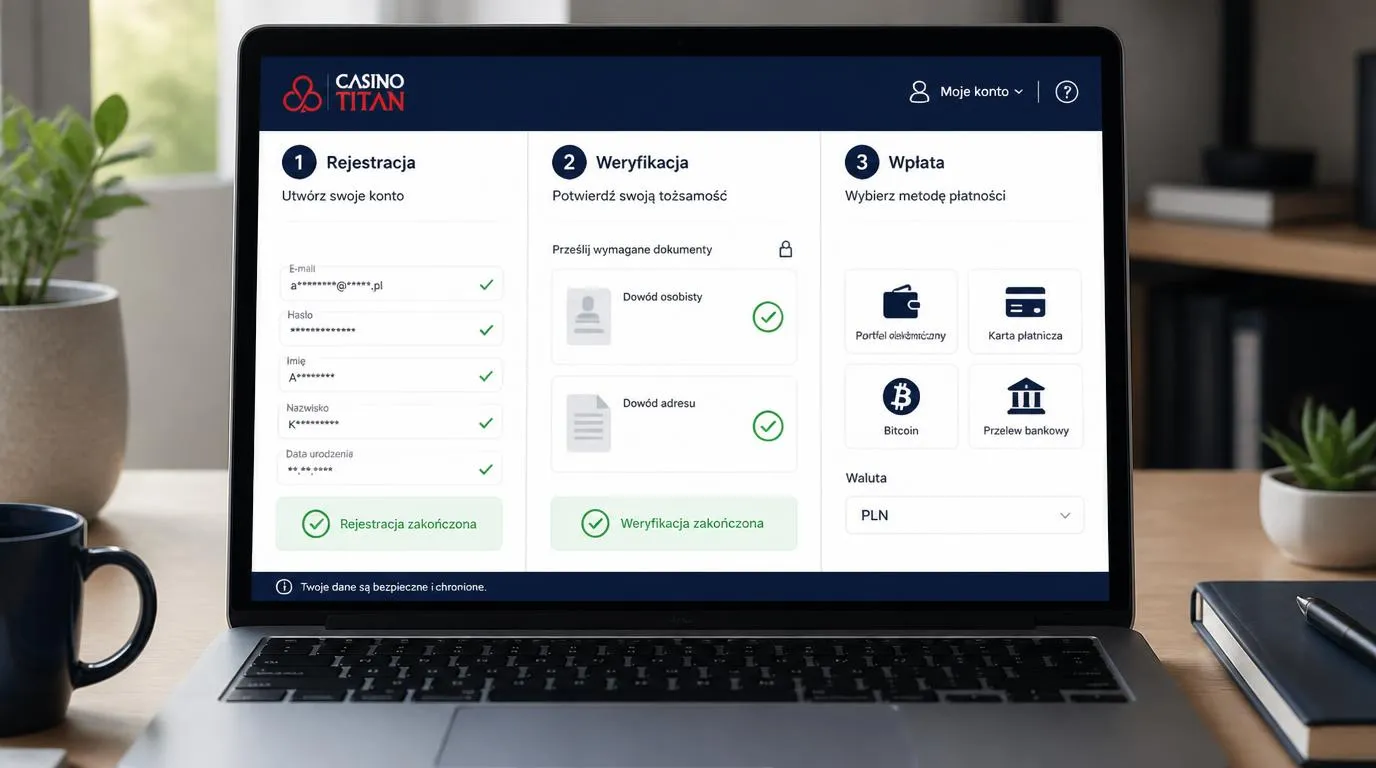The image size is (1376, 768).
Task: Click the Casino Titan logo
Action: [344, 92]
